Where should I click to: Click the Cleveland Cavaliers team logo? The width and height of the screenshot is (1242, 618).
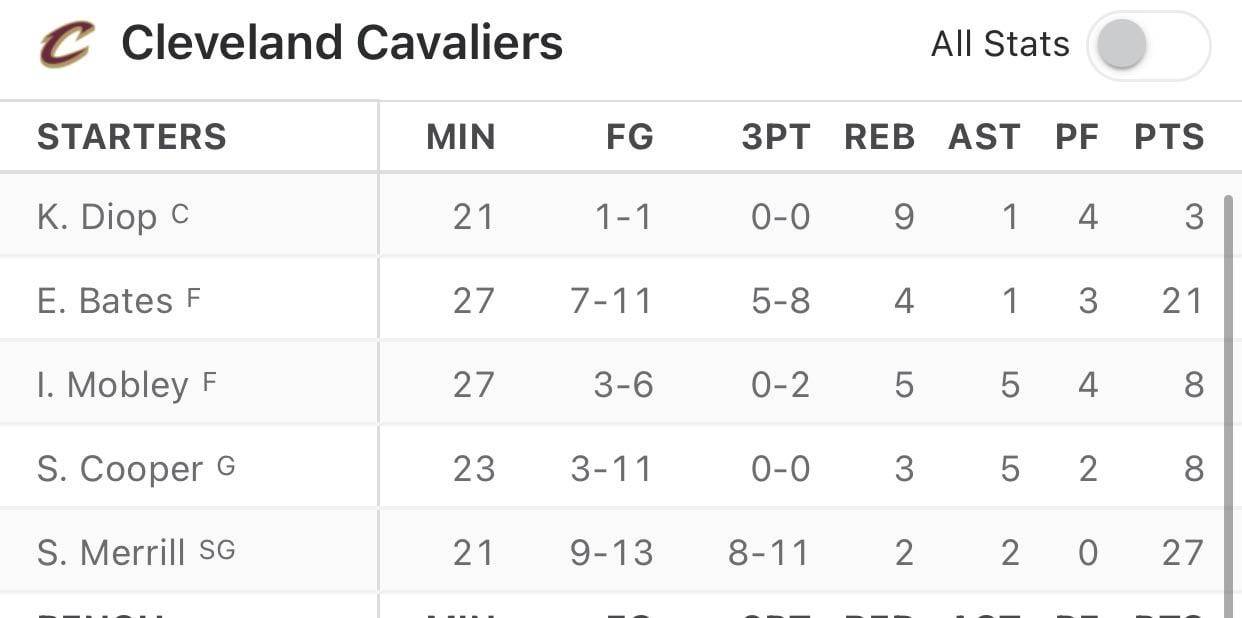point(67,45)
